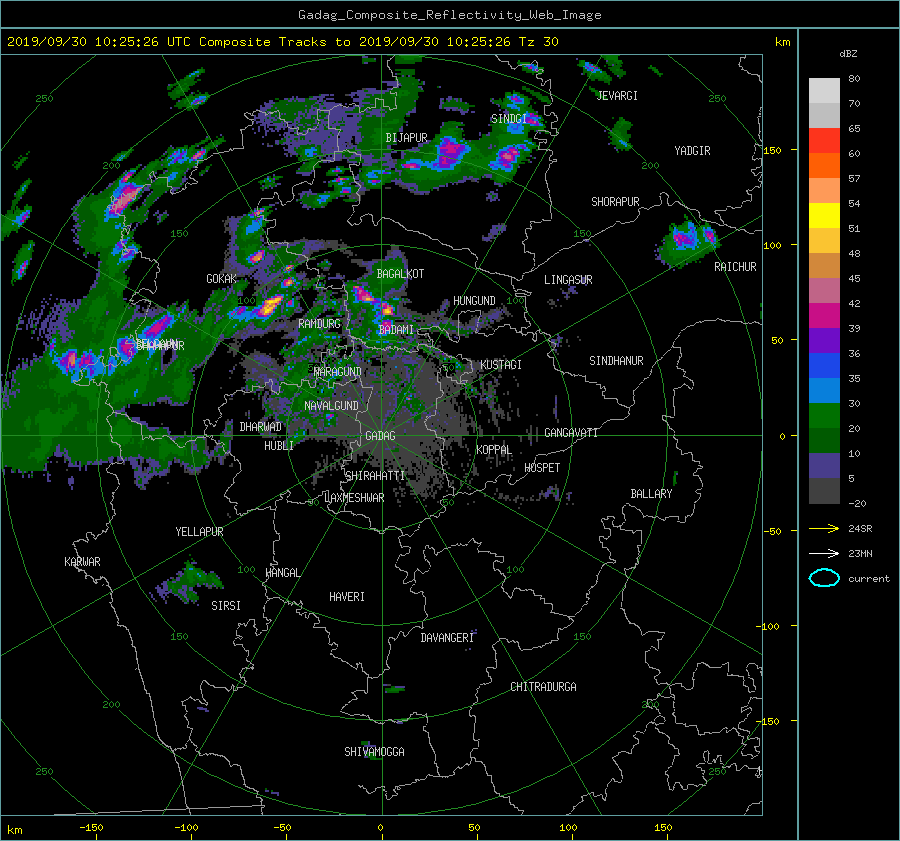Click the KOPPAL city label

(x=494, y=450)
